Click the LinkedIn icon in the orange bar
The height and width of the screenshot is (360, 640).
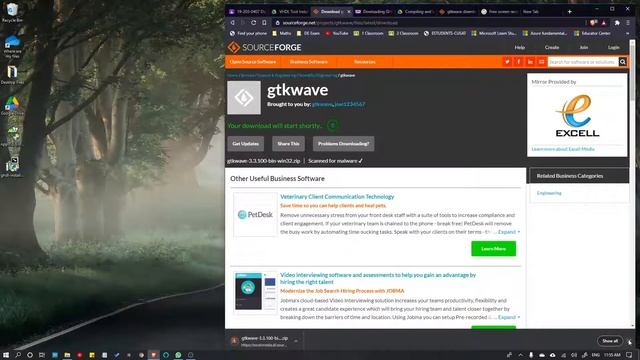pos(530,62)
